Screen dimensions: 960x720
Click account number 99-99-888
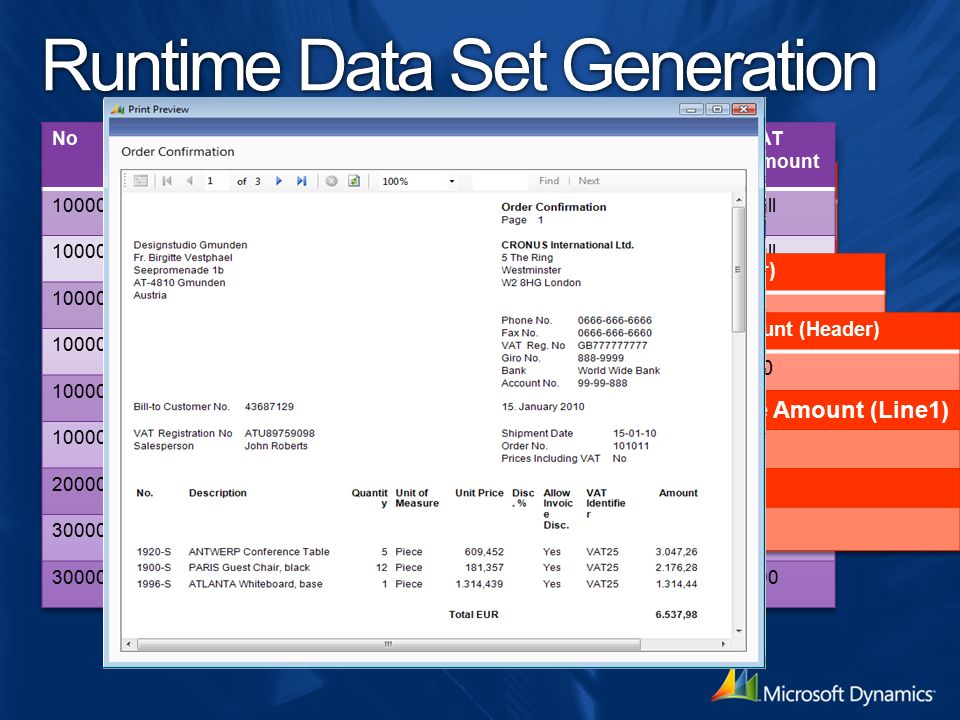click(602, 383)
